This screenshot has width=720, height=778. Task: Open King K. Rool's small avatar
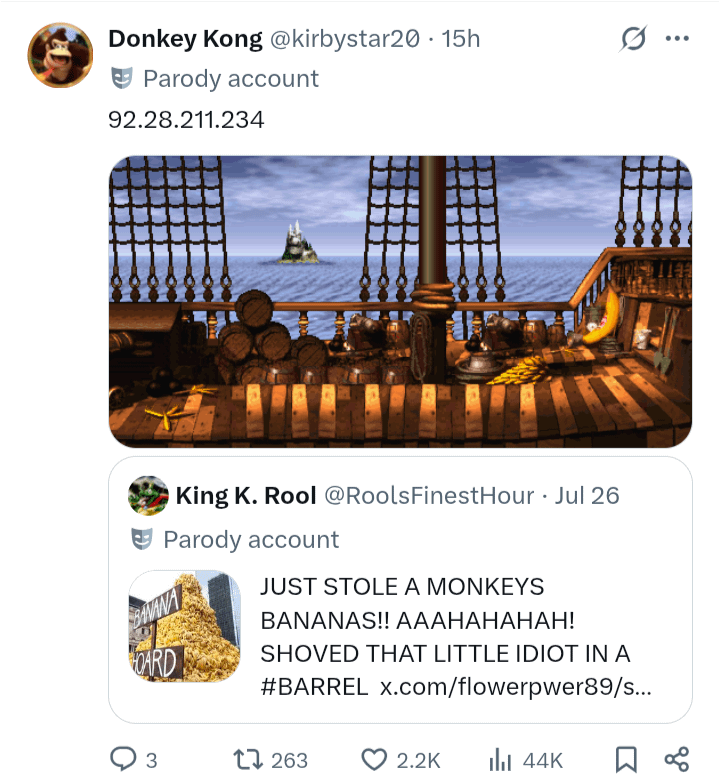(x=148, y=495)
